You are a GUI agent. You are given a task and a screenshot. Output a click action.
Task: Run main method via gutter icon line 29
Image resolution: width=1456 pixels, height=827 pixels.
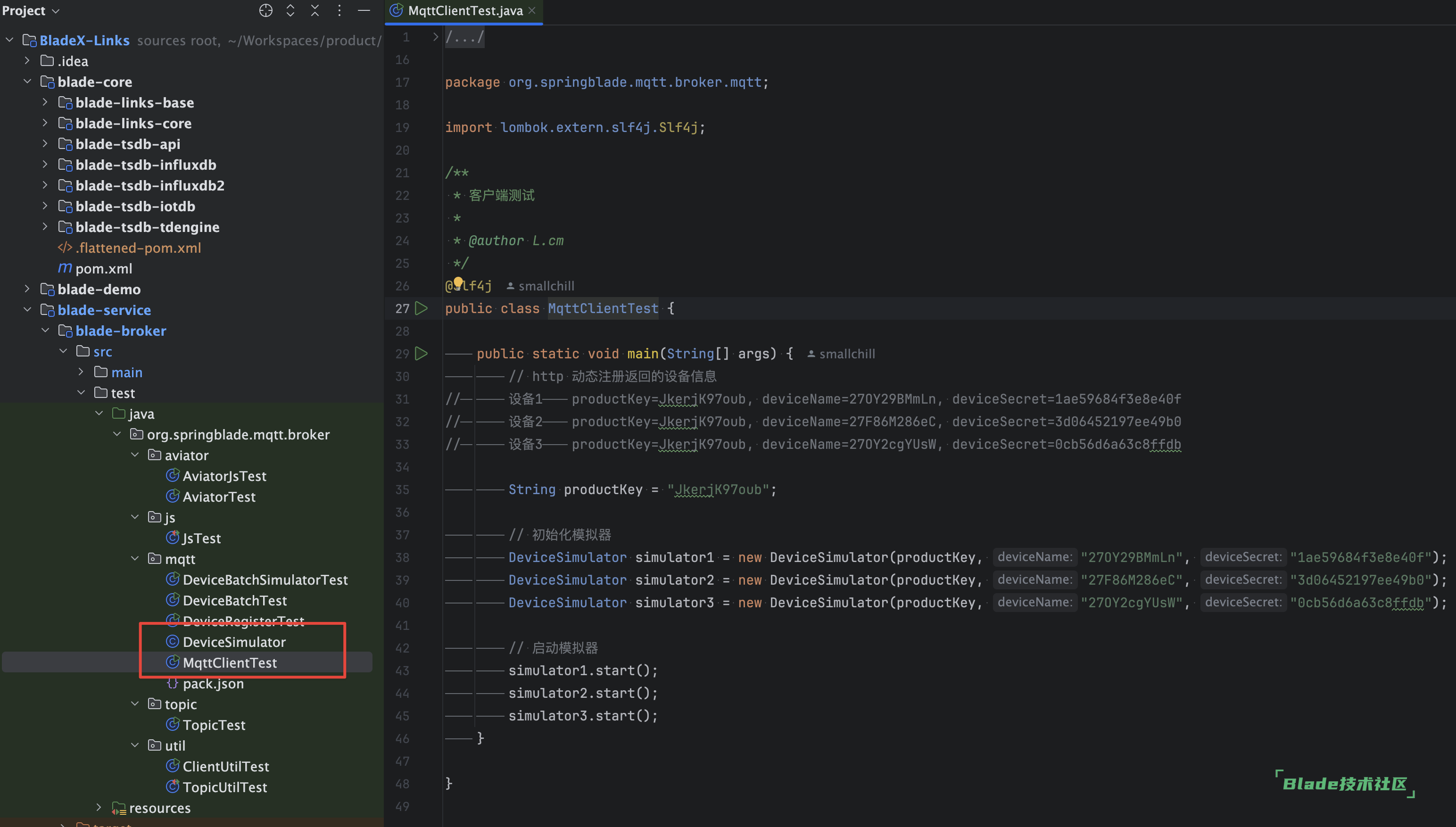(422, 354)
